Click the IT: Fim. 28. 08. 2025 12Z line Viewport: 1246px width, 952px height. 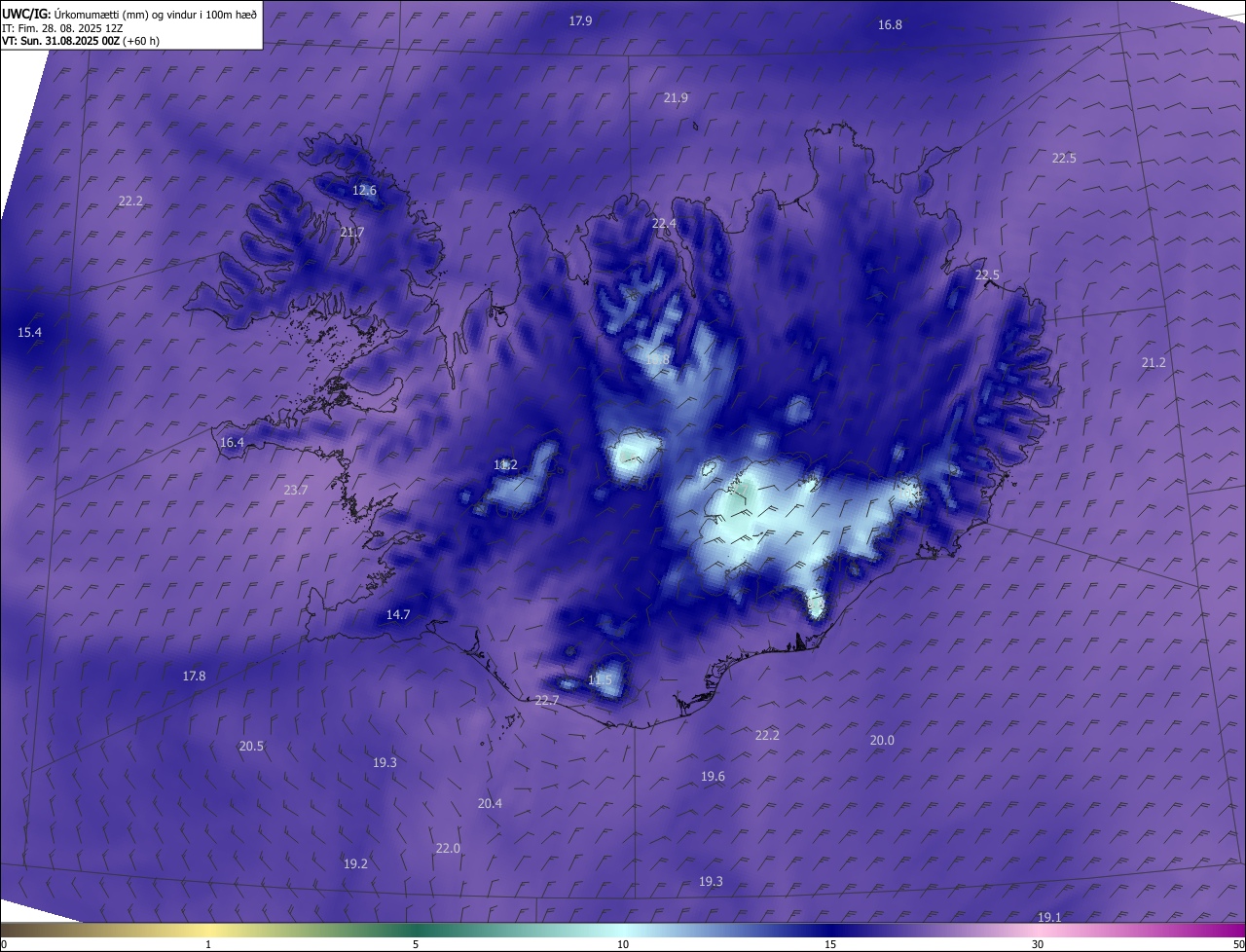(62, 28)
